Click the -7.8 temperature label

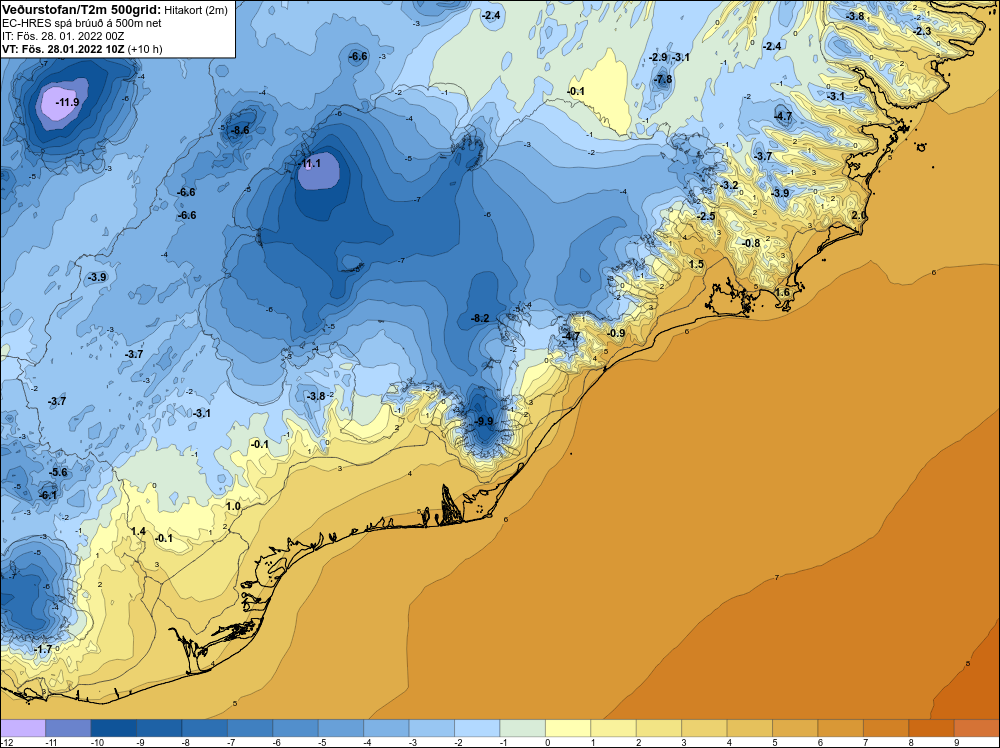coord(663,80)
